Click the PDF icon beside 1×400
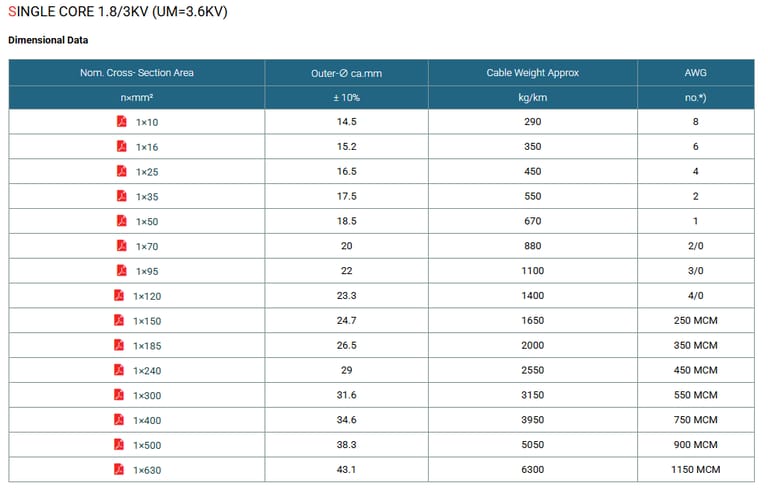This screenshot has height=490, width=768. [x=119, y=419]
